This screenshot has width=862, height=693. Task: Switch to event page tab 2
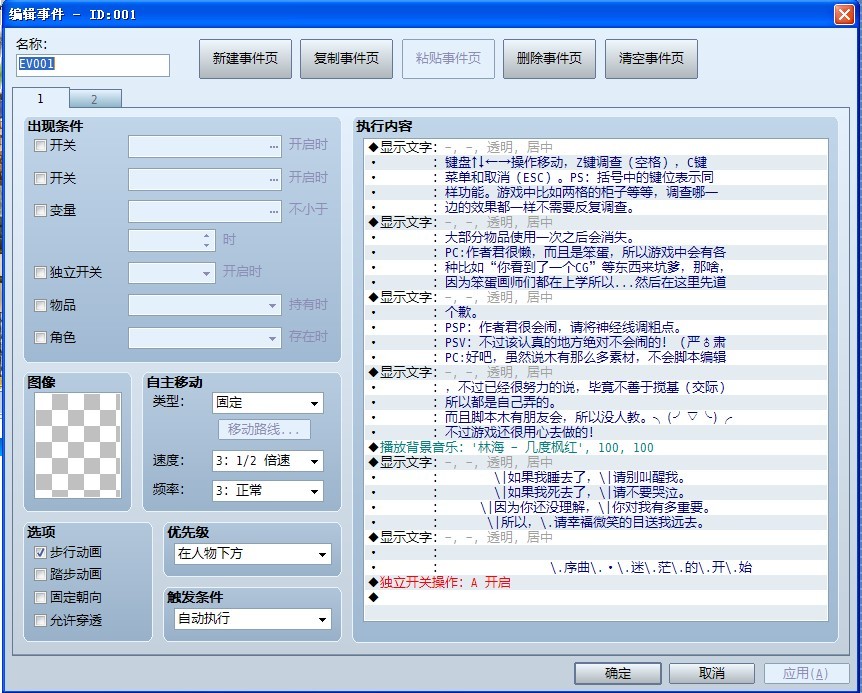click(x=95, y=99)
